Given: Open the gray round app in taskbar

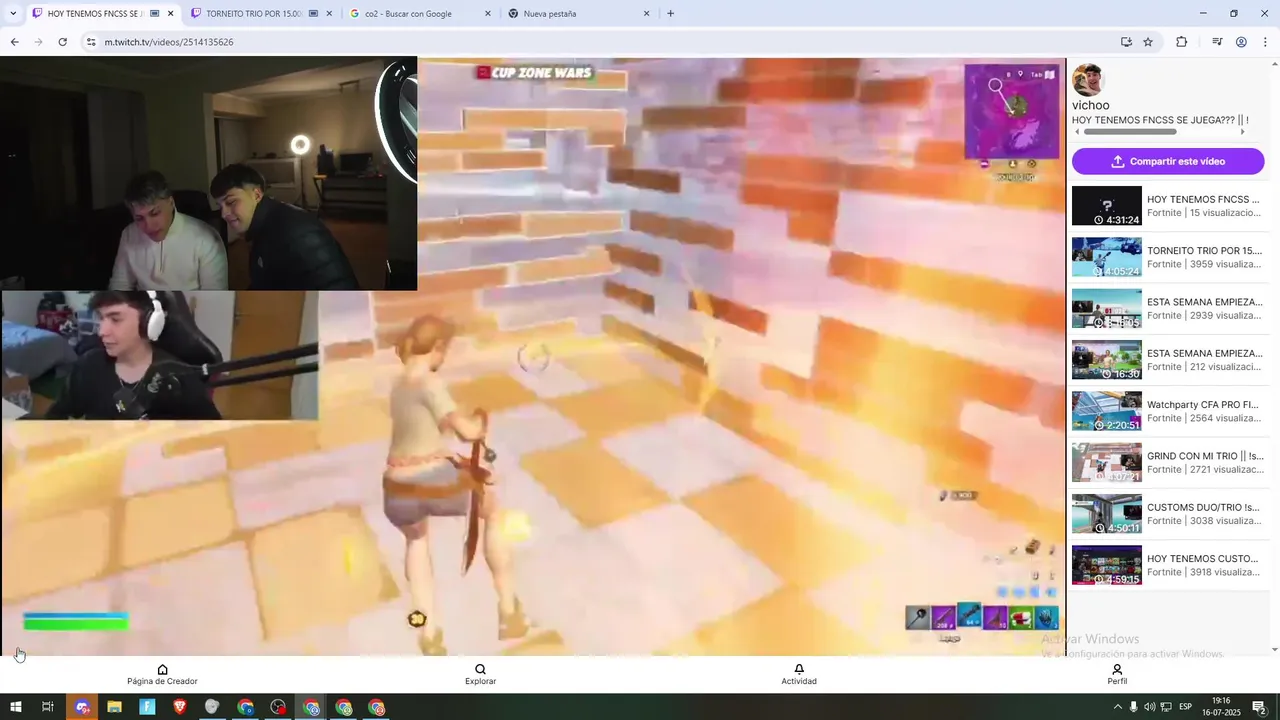Looking at the screenshot, I should [212, 707].
